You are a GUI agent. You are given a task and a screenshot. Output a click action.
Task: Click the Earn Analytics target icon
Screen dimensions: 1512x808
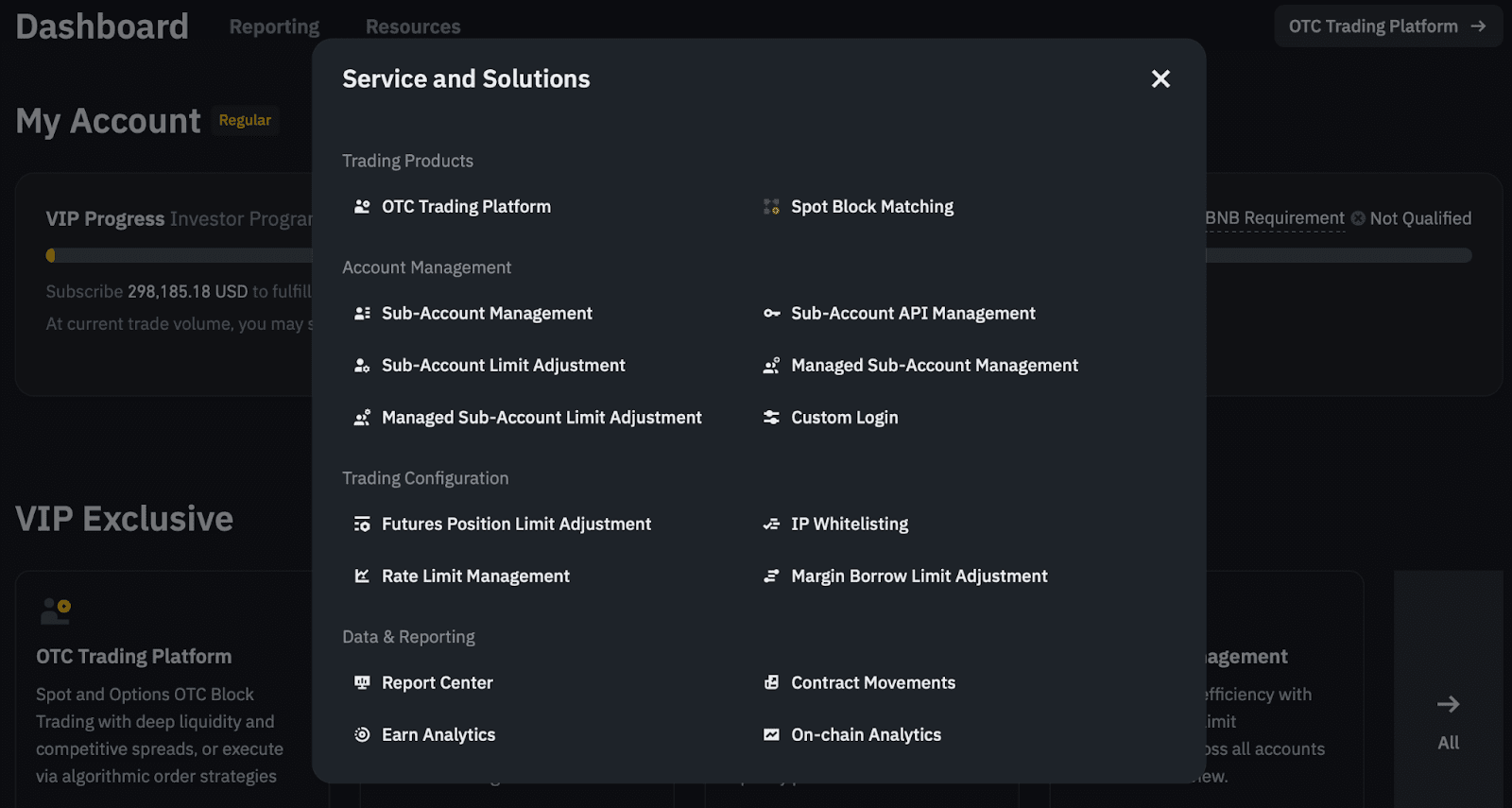click(x=362, y=735)
